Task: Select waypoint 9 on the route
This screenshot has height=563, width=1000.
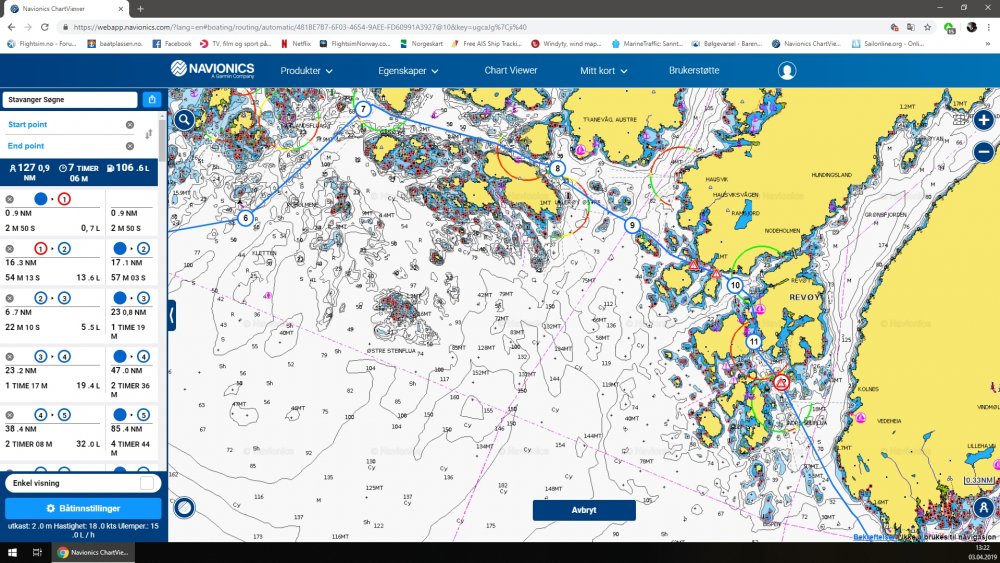Action: click(632, 225)
